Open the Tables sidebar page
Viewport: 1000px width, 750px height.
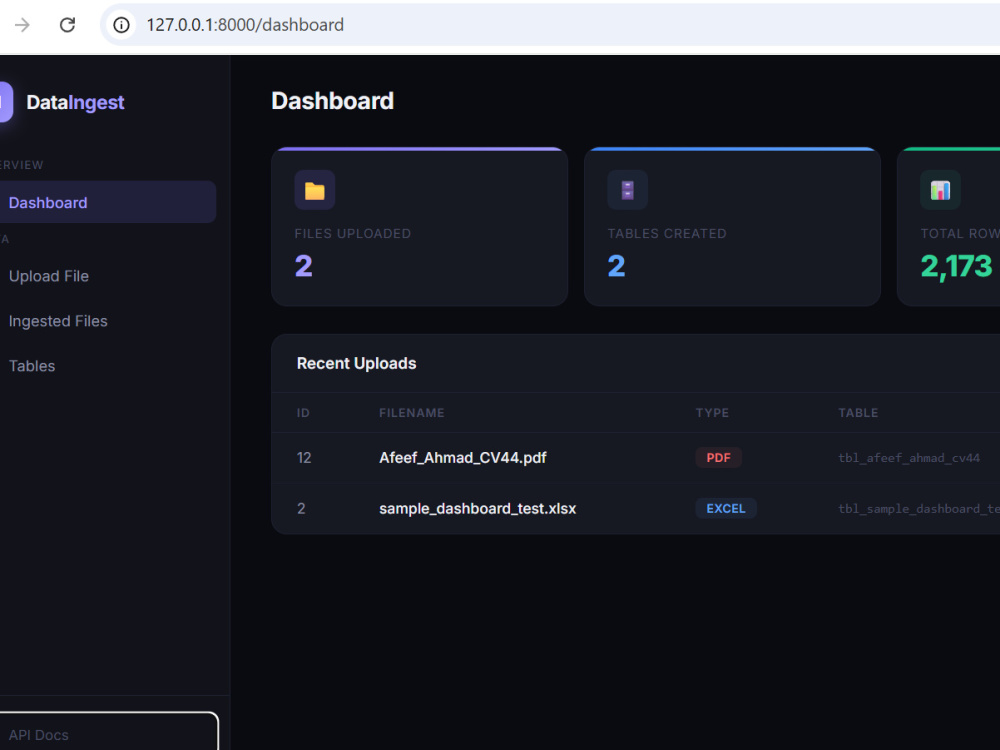coord(32,365)
